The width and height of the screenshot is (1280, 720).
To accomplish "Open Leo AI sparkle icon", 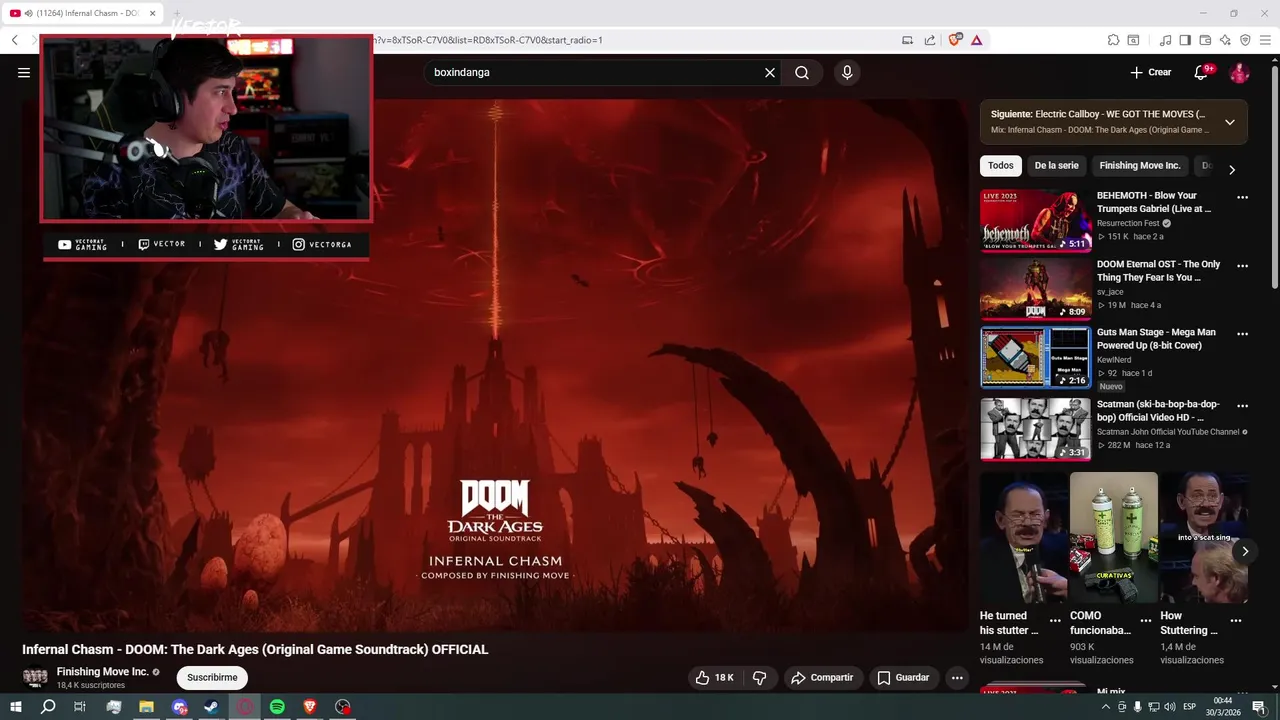I will click(1225, 40).
